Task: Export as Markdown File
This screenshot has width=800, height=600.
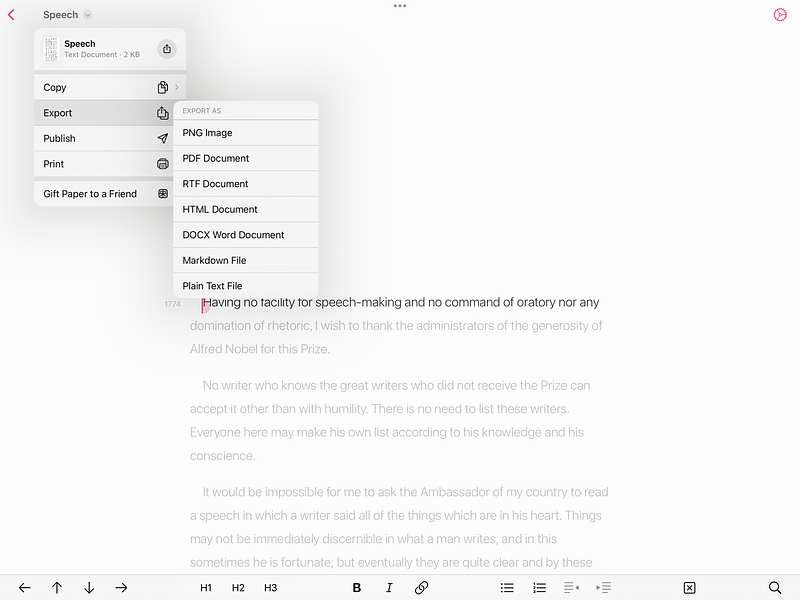Action: [x=246, y=260]
